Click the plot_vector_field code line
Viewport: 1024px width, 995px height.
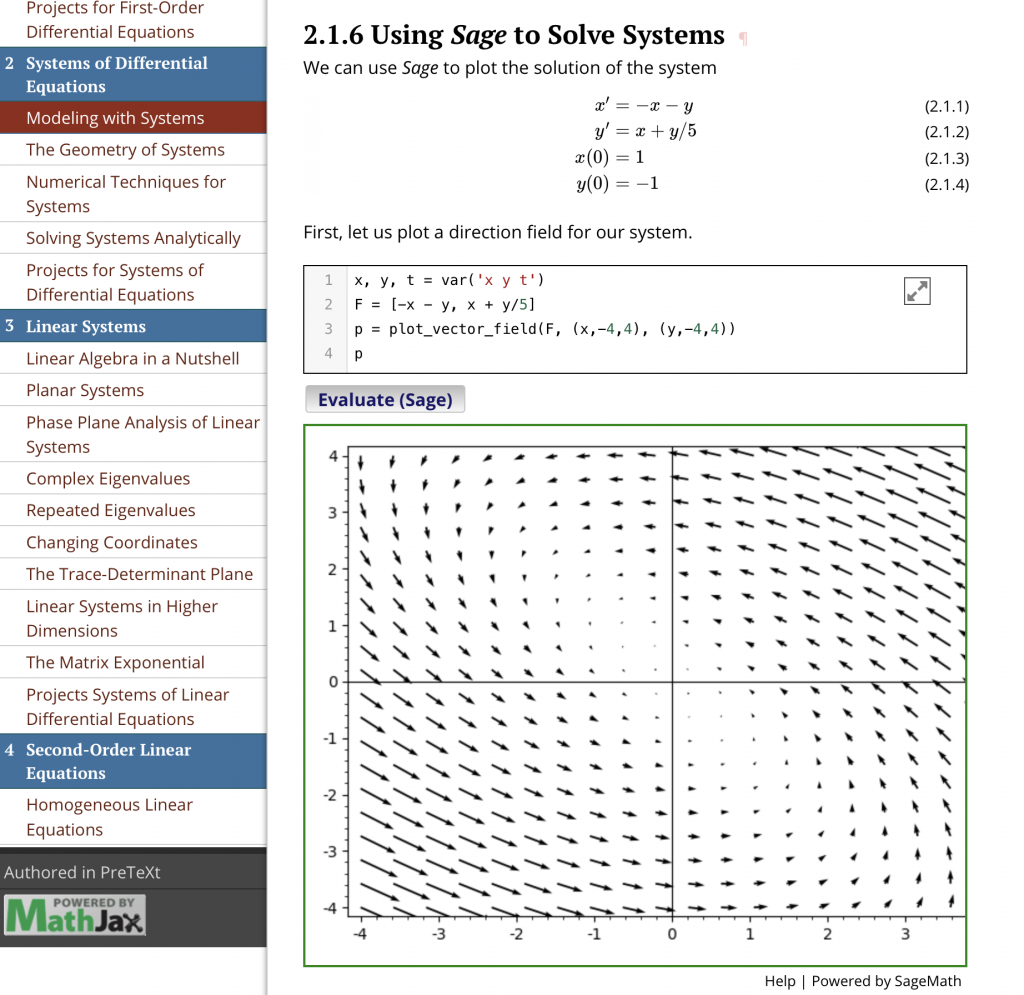click(545, 328)
